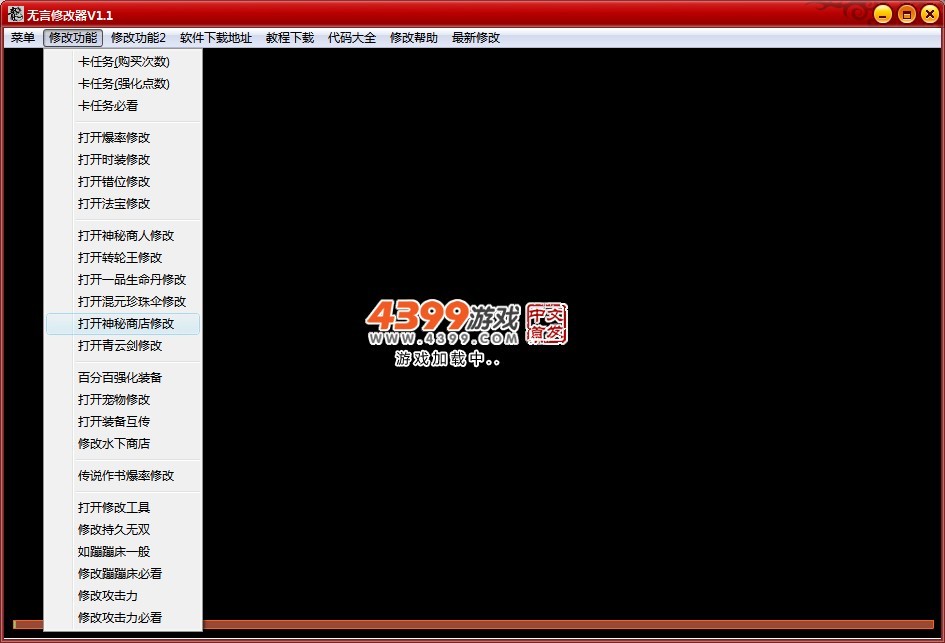This screenshot has width=945, height=643.
Task: Select 百分百强化装备 entry
Action: click(123, 378)
